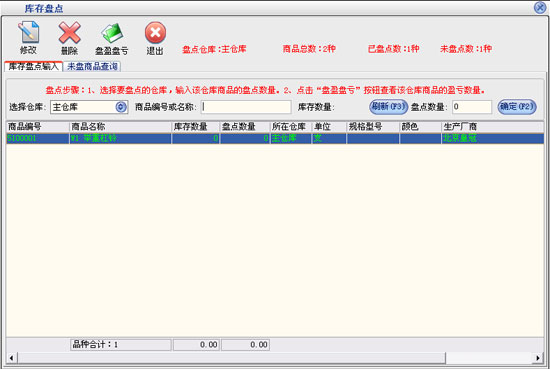Switch to the 未盘商品查询 tab

93,66
